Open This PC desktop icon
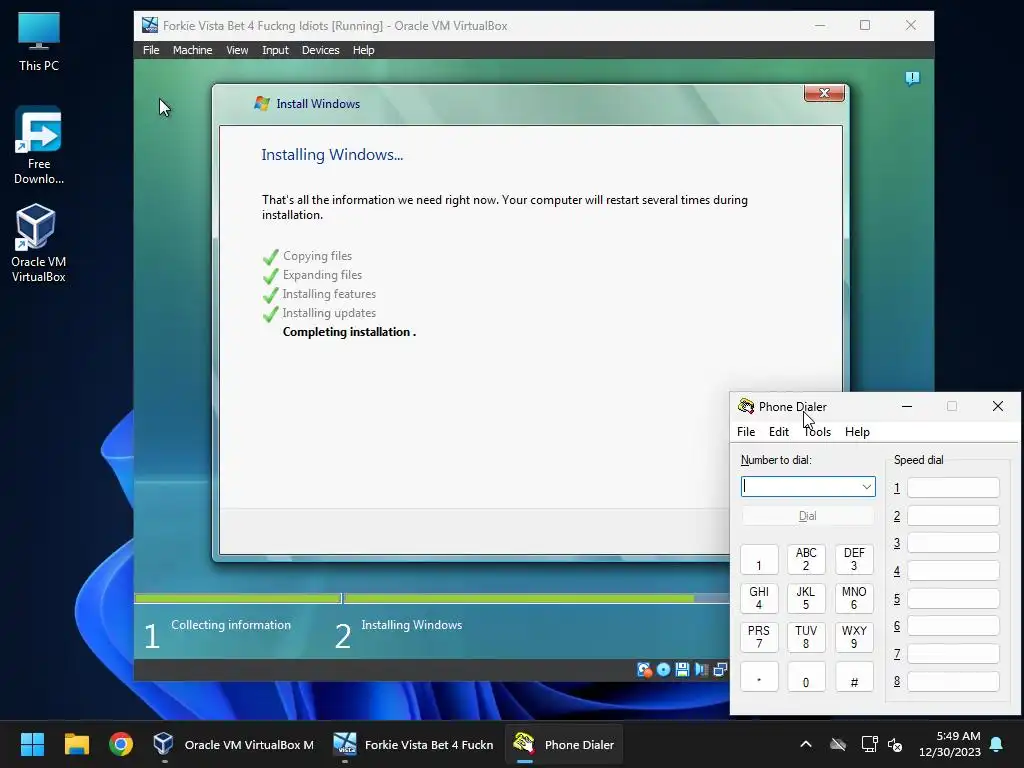The image size is (1024, 768). point(39,42)
